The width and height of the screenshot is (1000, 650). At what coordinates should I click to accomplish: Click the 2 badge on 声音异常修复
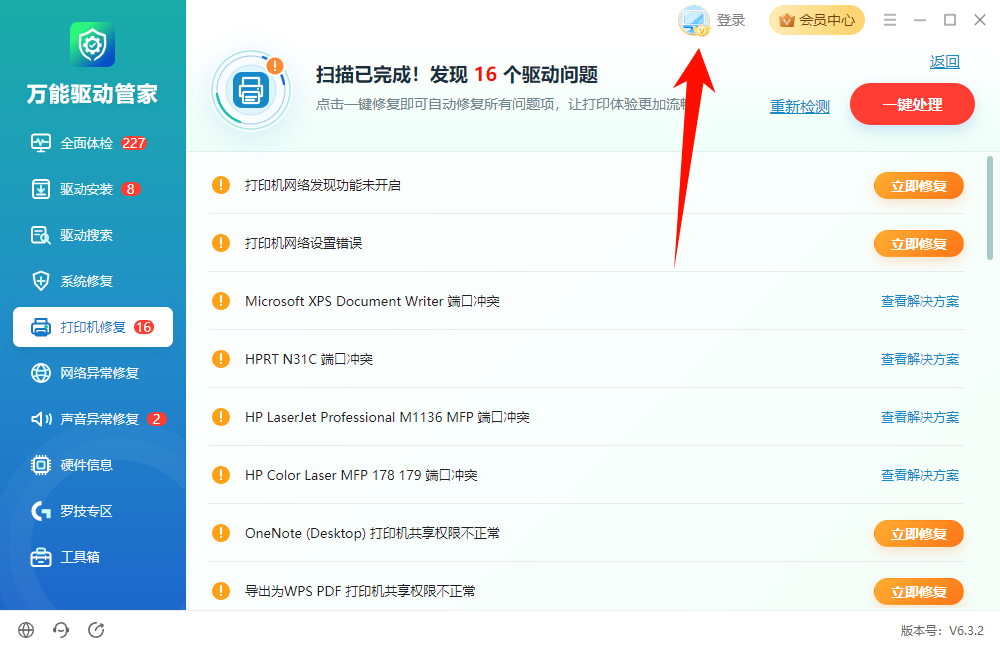[x=156, y=419]
